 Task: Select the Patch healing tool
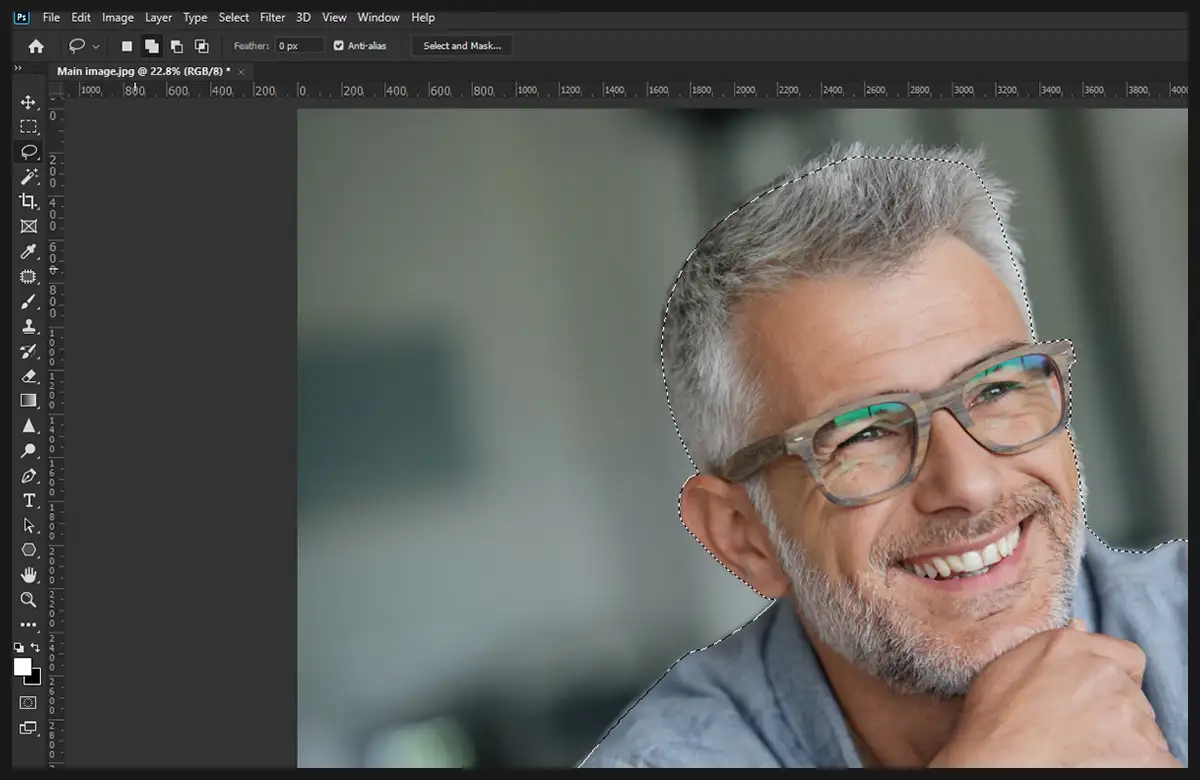(x=28, y=277)
